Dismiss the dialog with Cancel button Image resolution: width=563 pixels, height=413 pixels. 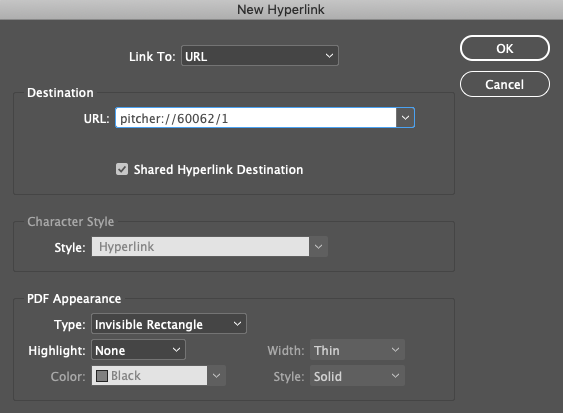pyautogui.click(x=504, y=84)
